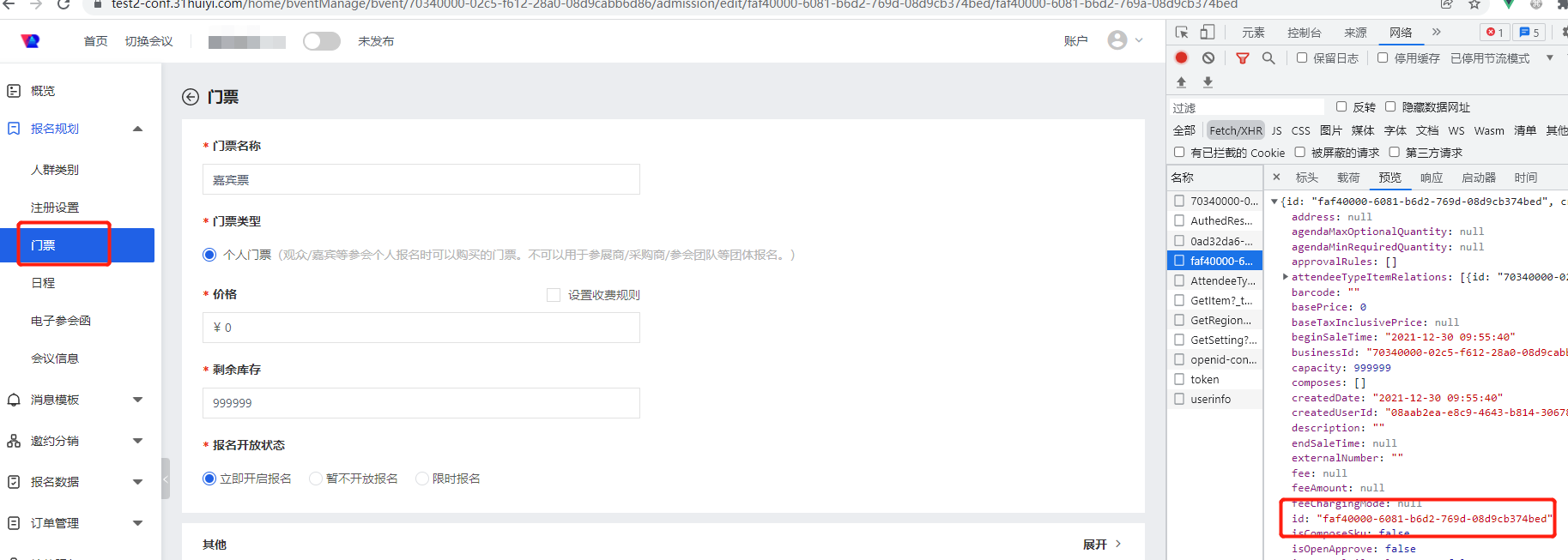Click the 订单管理 sidebar icon
Image resolution: width=1568 pixels, height=560 pixels.
click(x=14, y=523)
